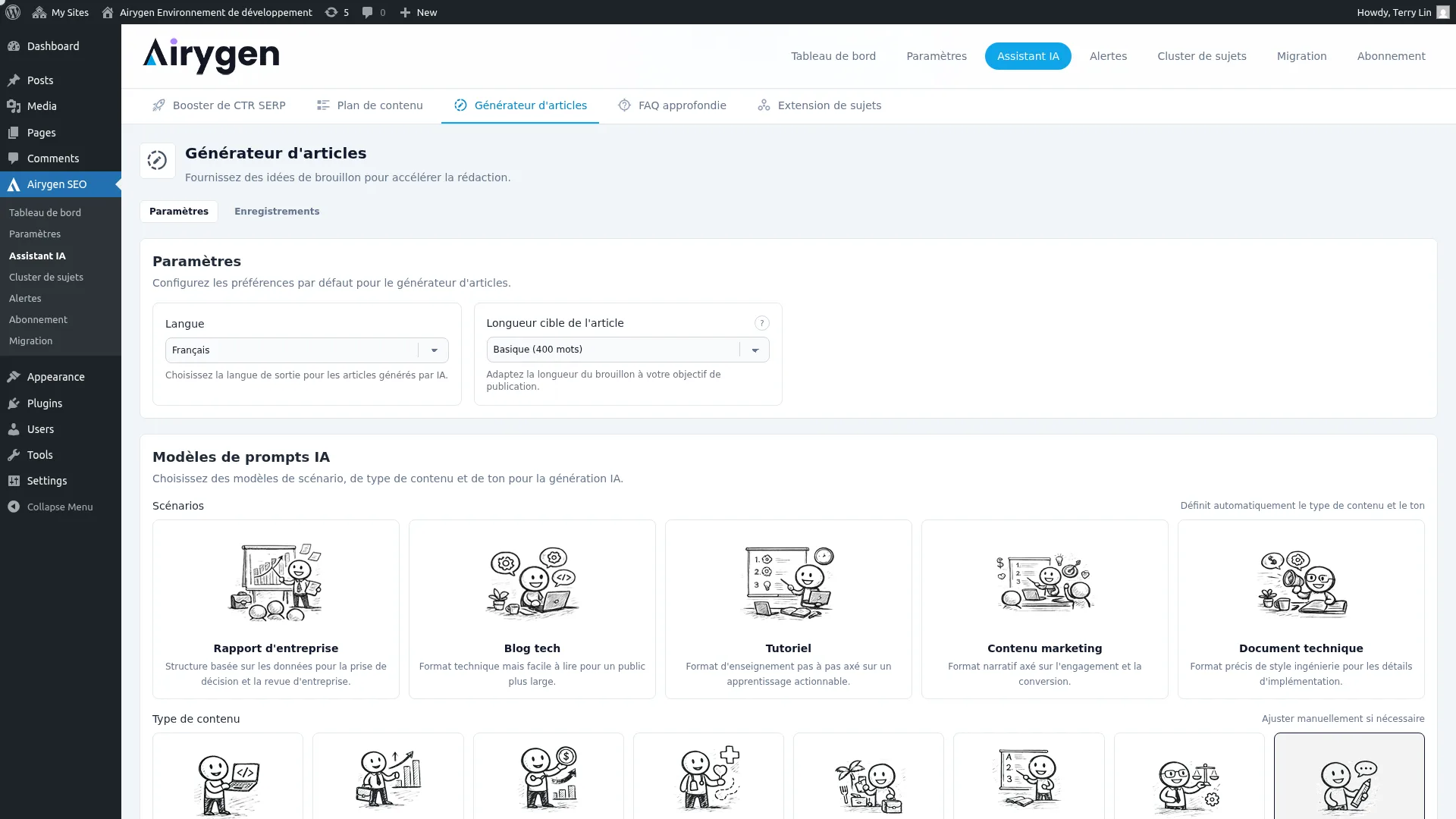Go to Migration in top navigation
The height and width of the screenshot is (819, 1456).
pos(1301,56)
